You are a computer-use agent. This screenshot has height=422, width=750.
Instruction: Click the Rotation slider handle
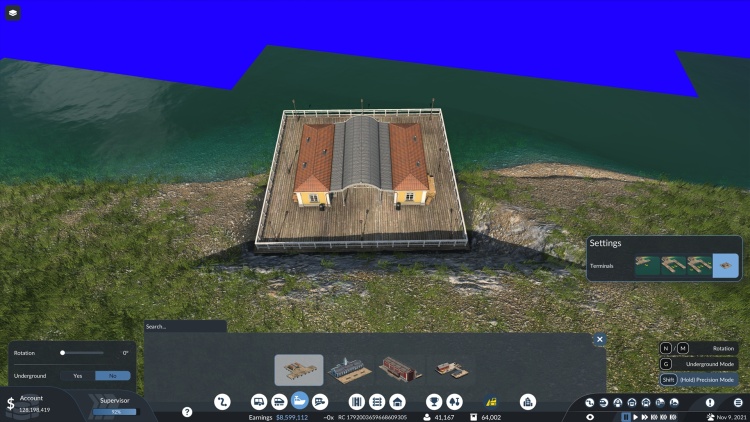(x=62, y=353)
